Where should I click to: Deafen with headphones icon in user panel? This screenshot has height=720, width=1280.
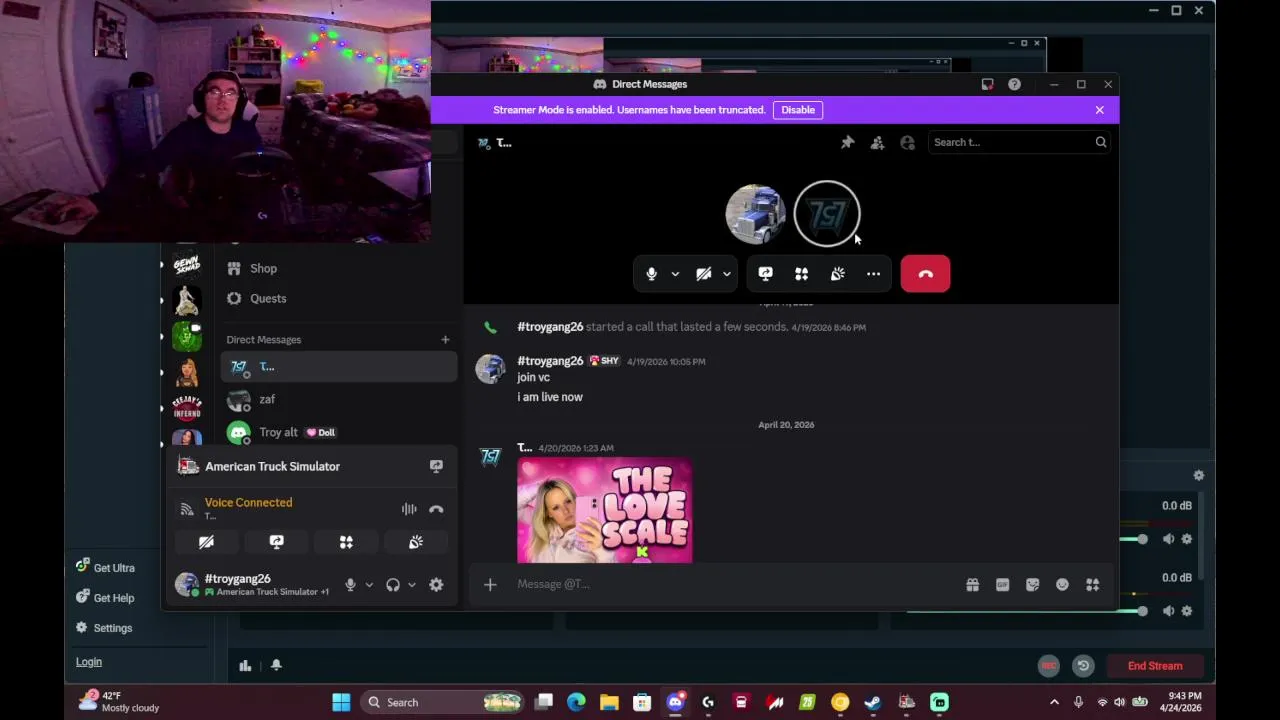[x=393, y=585]
